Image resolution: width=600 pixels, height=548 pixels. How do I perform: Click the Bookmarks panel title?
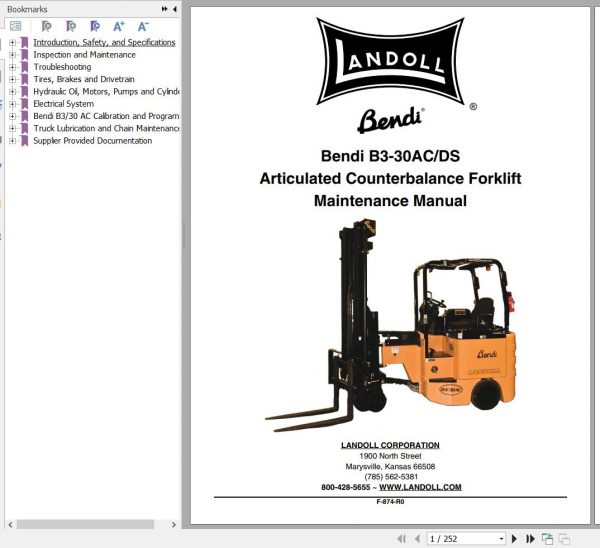pyautogui.click(x=27, y=9)
